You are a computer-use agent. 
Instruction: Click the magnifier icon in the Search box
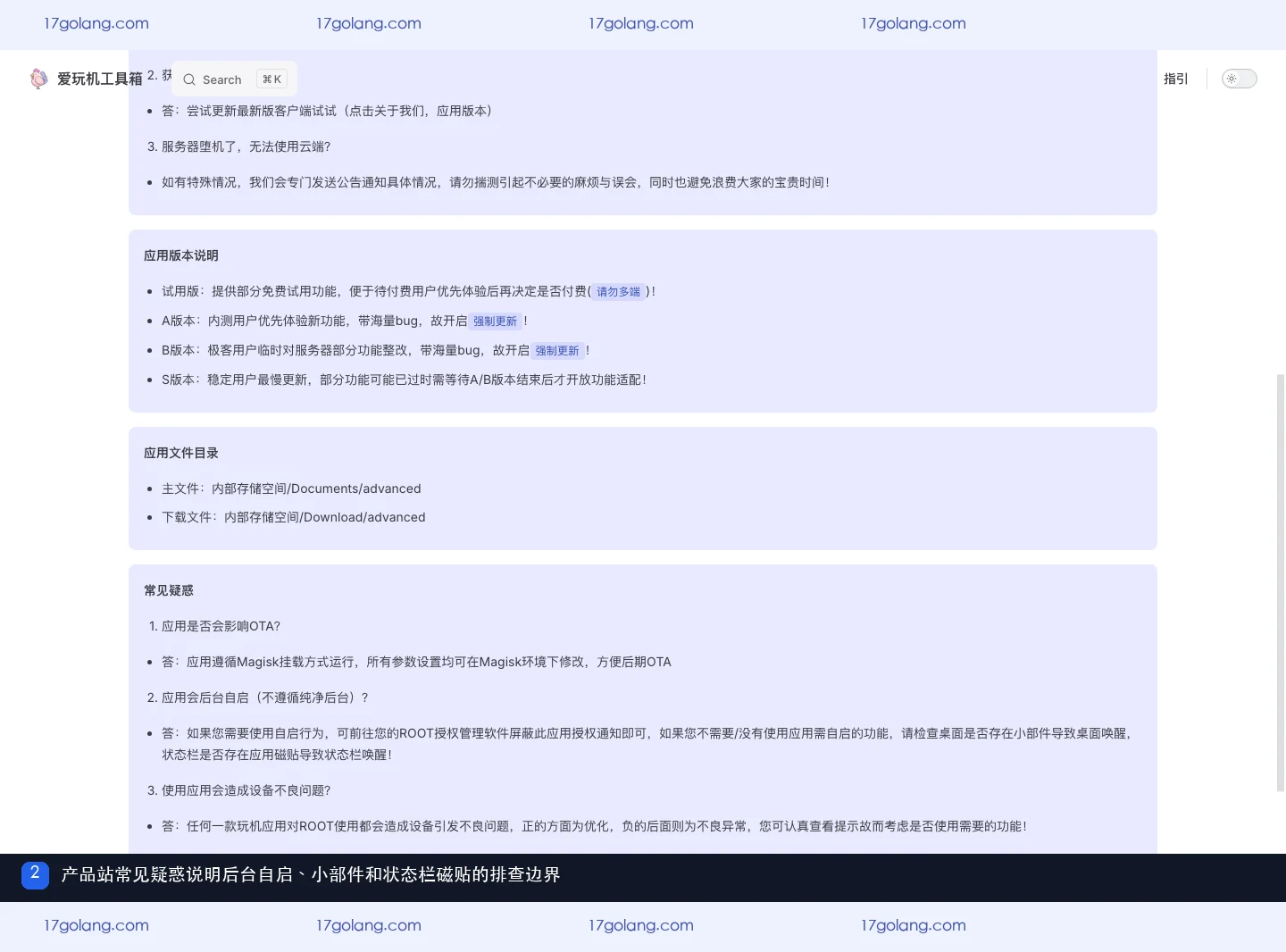(189, 79)
